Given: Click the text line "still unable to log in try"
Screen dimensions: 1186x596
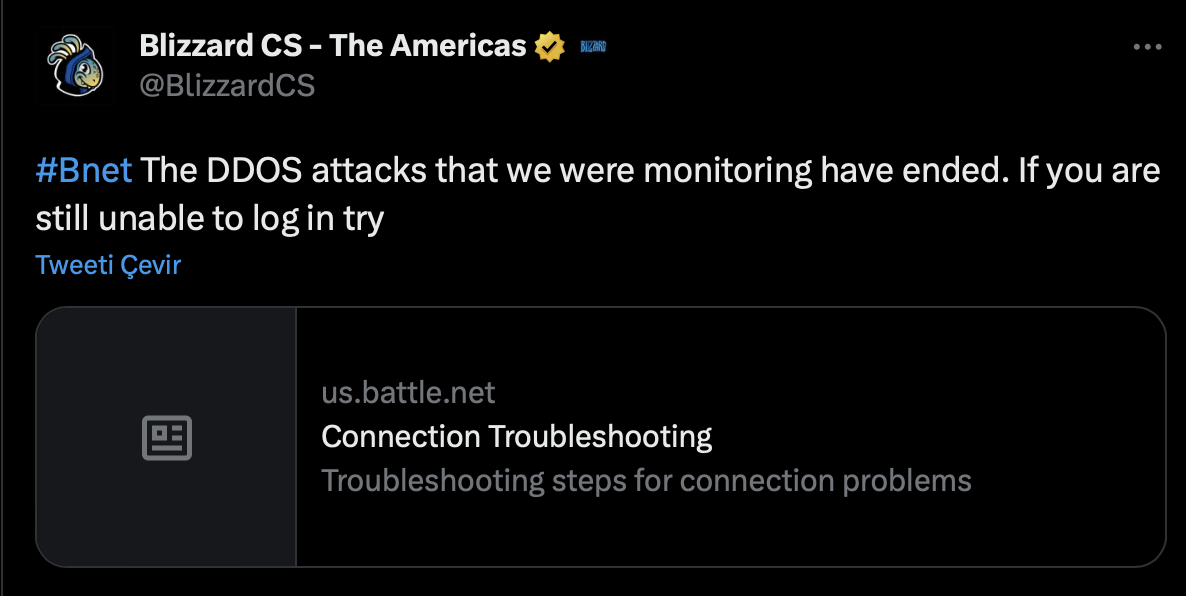Looking at the screenshot, I should tap(209, 218).
